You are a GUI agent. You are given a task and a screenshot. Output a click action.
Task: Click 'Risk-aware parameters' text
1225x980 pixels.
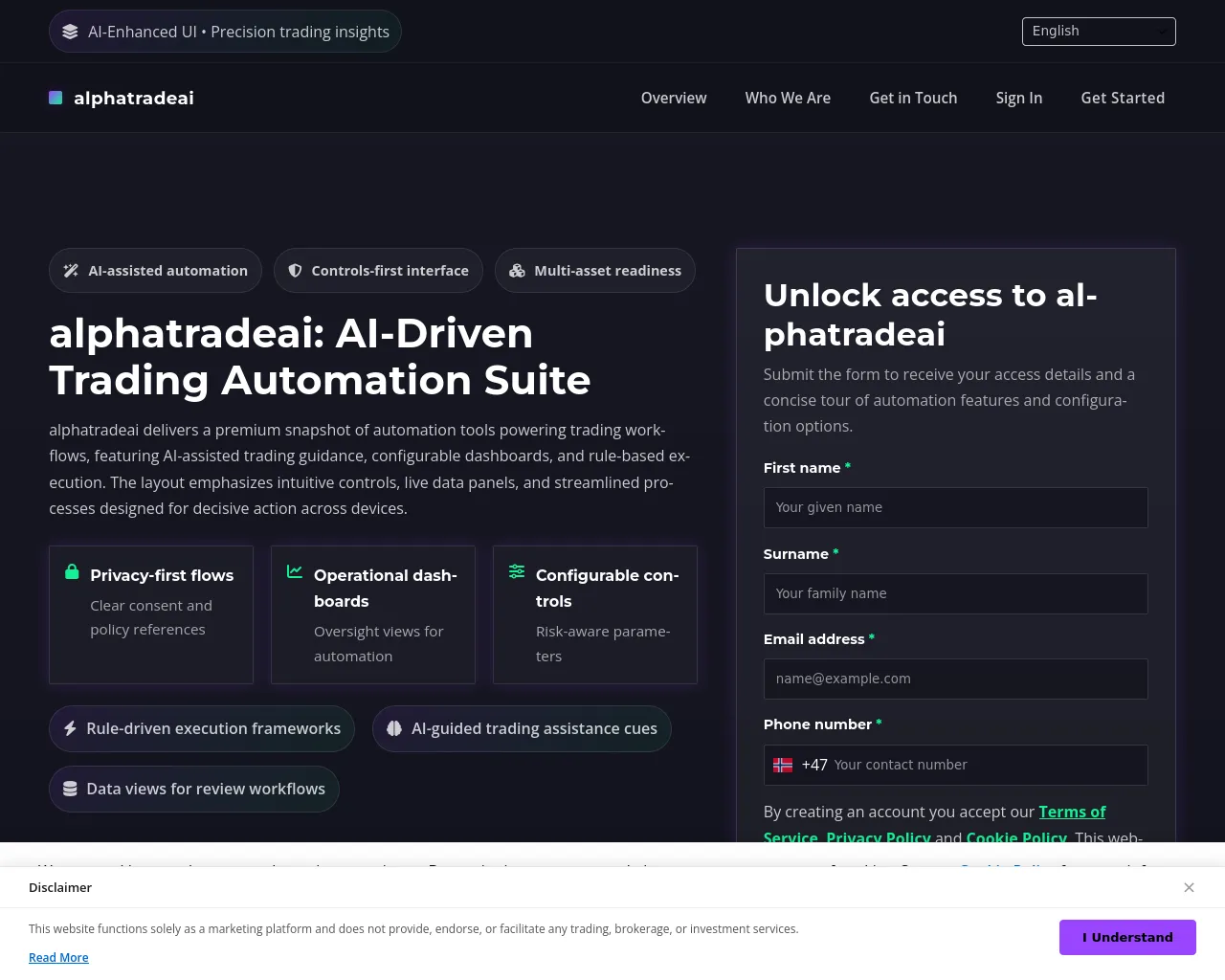[x=603, y=644]
